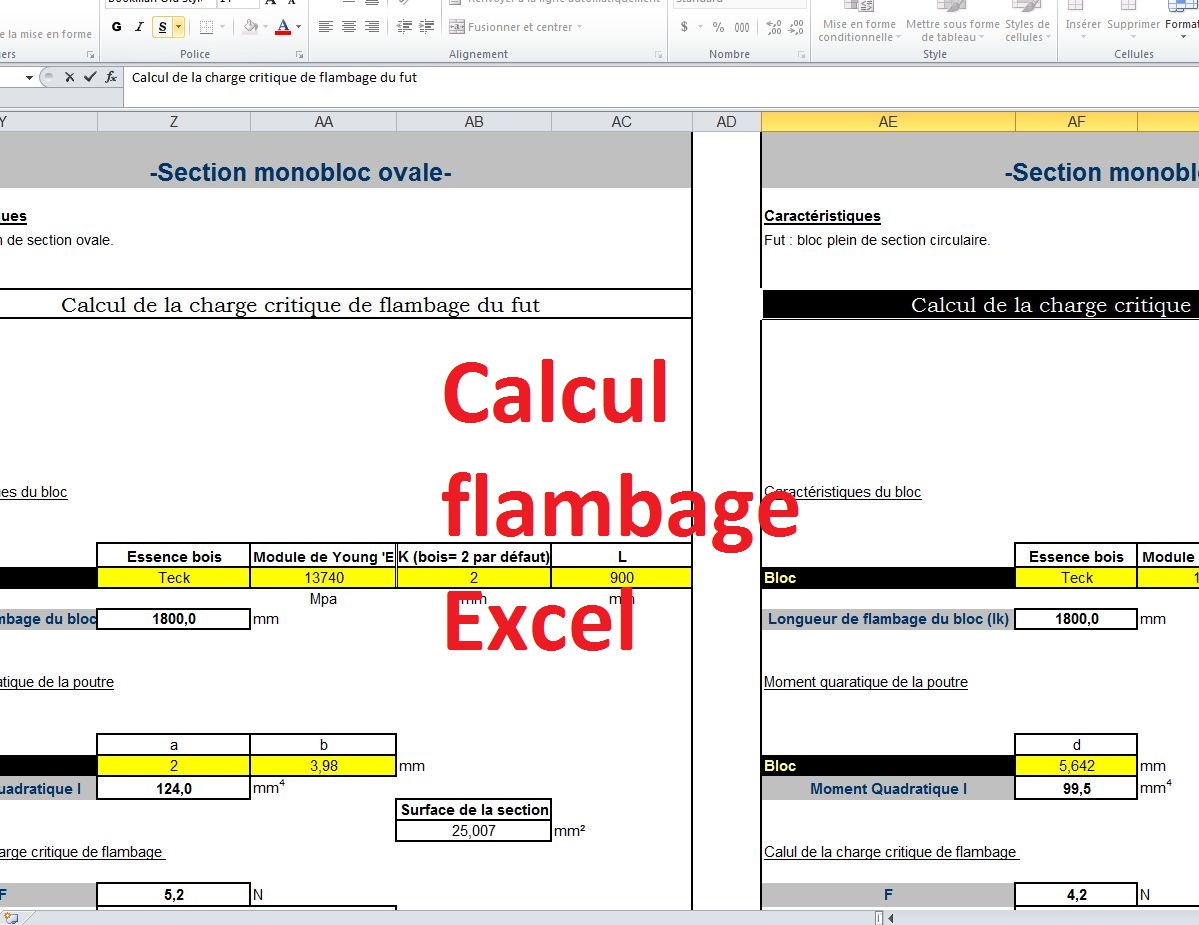1199x925 pixels.
Task: Open Fusionner et centrer dropdown arrow
Action: (x=580, y=27)
